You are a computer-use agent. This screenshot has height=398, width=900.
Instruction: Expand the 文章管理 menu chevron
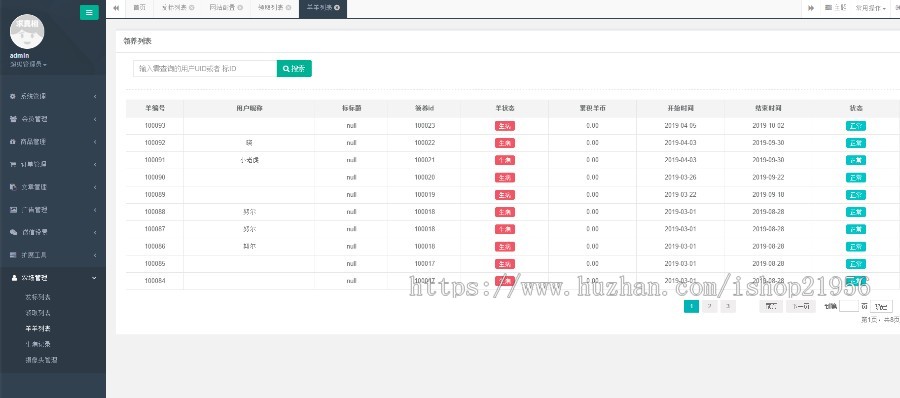pyautogui.click(x=95, y=187)
